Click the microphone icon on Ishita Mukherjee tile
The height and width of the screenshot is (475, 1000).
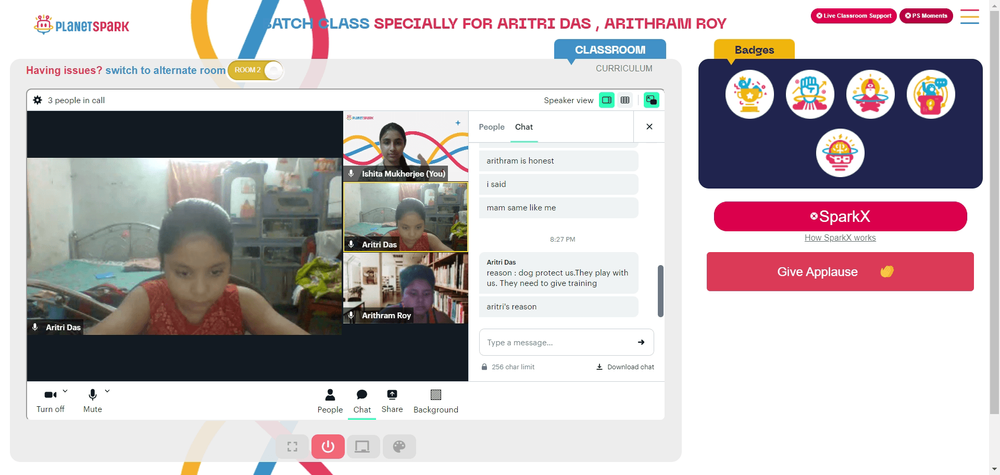pyautogui.click(x=351, y=173)
